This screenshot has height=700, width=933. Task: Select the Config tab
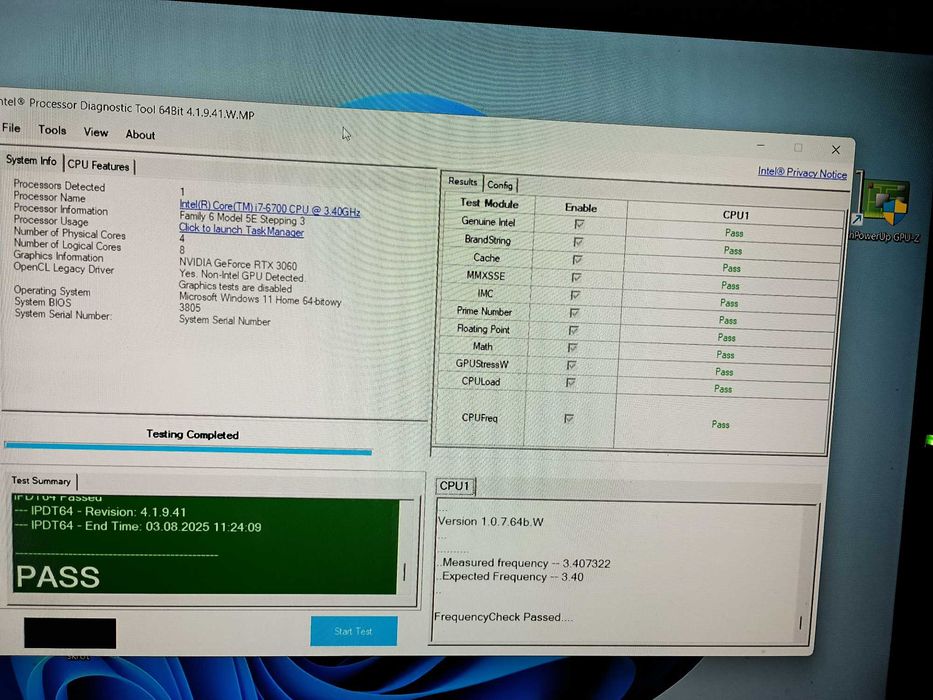[x=500, y=185]
